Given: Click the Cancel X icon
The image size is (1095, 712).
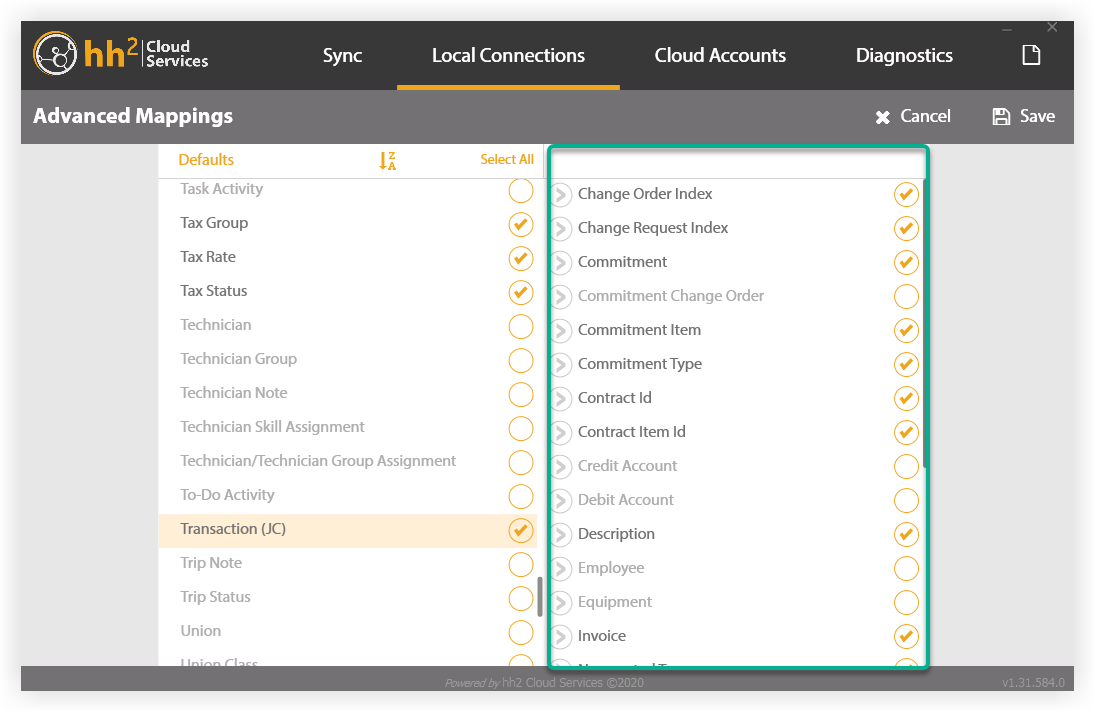Looking at the screenshot, I should point(882,117).
